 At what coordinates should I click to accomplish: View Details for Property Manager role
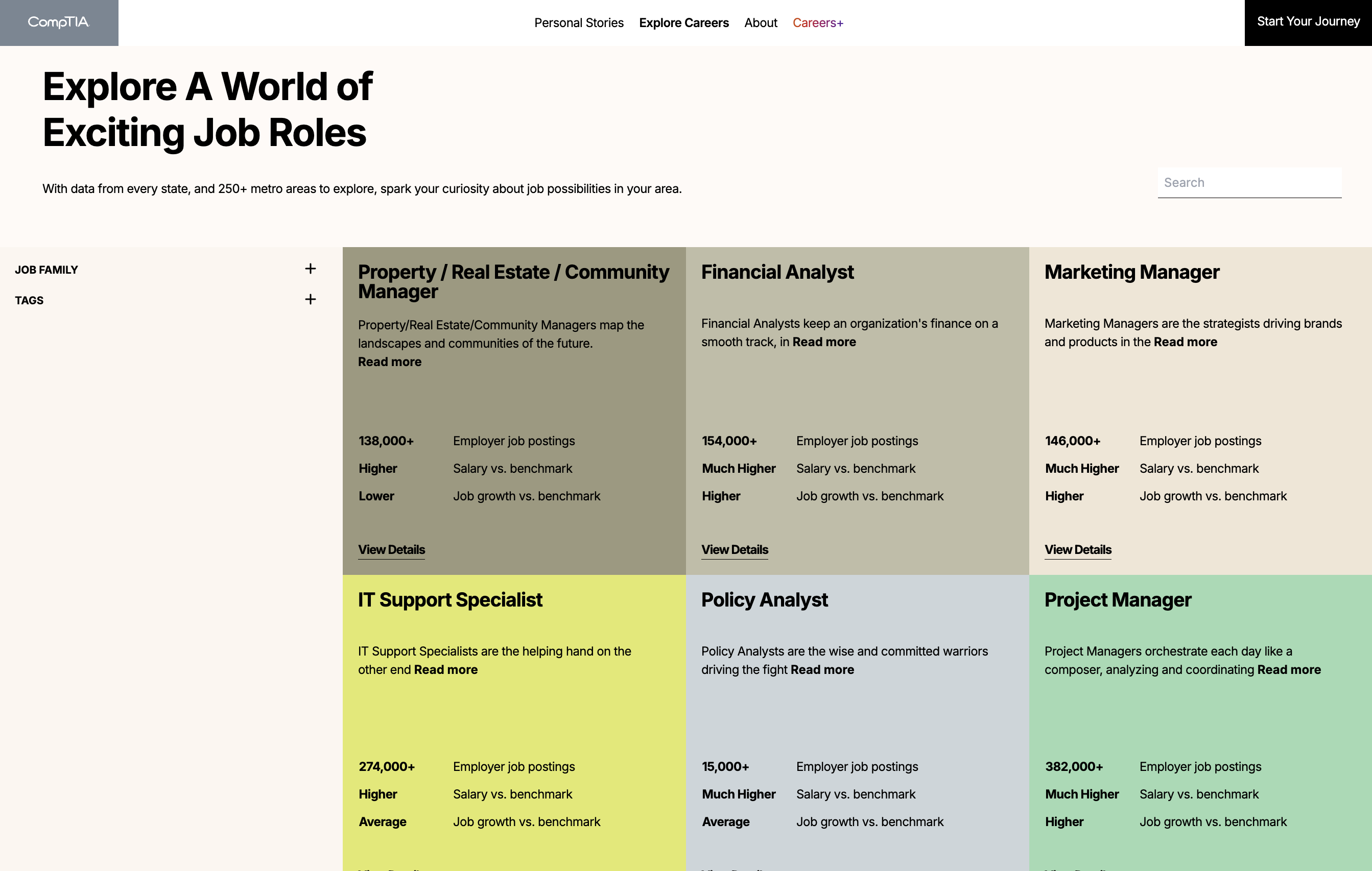coord(391,550)
